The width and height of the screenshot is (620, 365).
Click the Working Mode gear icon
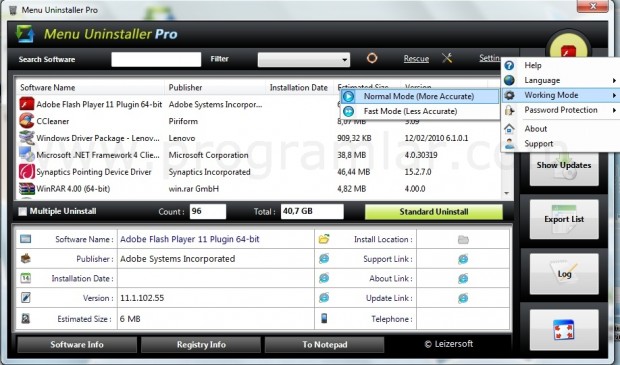(x=510, y=95)
